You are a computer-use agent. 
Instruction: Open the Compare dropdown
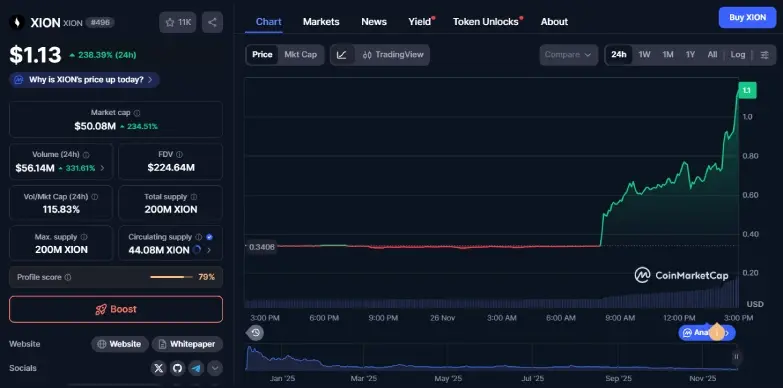pos(568,55)
